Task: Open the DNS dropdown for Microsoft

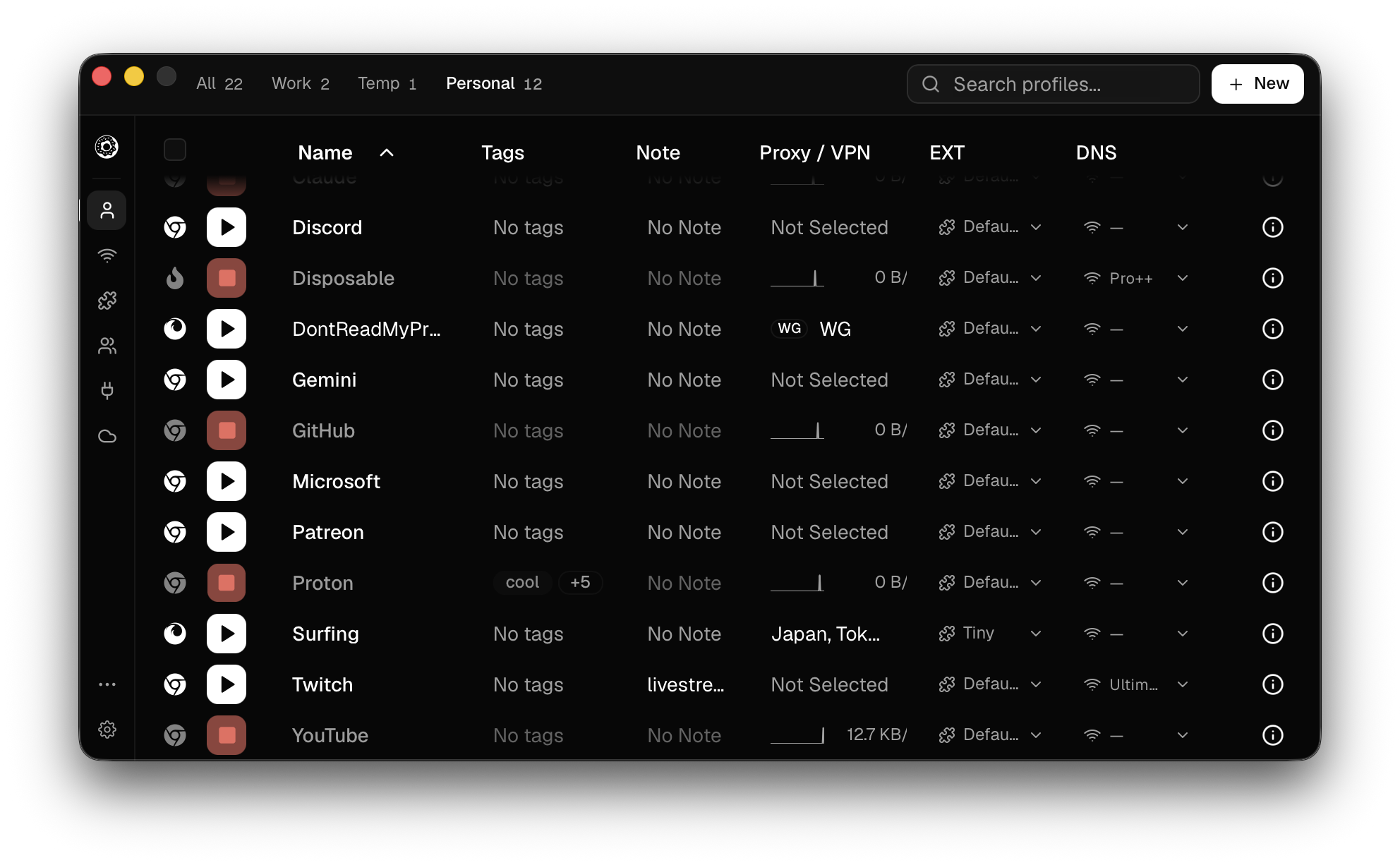Action: click(x=1136, y=481)
